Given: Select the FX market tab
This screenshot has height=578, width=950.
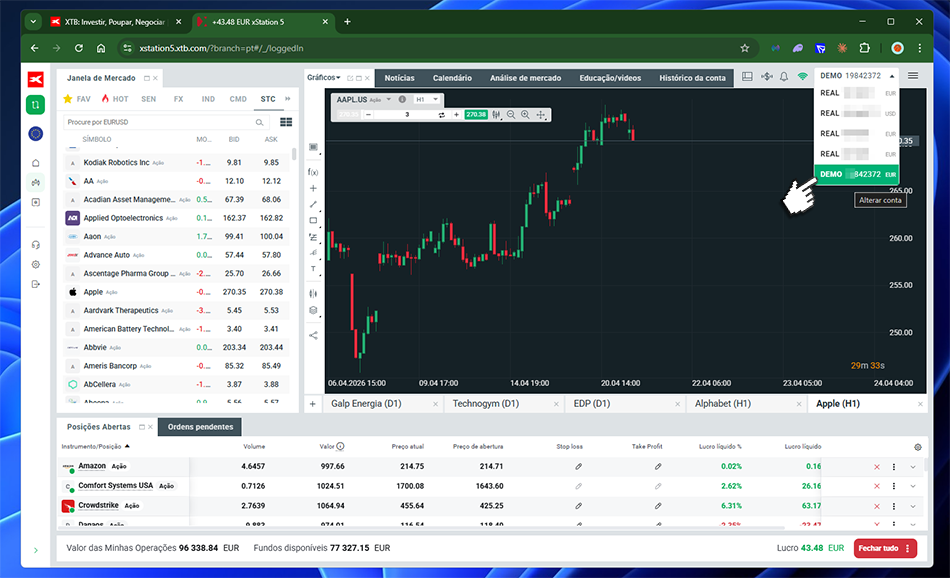Looking at the screenshot, I should (178, 99).
